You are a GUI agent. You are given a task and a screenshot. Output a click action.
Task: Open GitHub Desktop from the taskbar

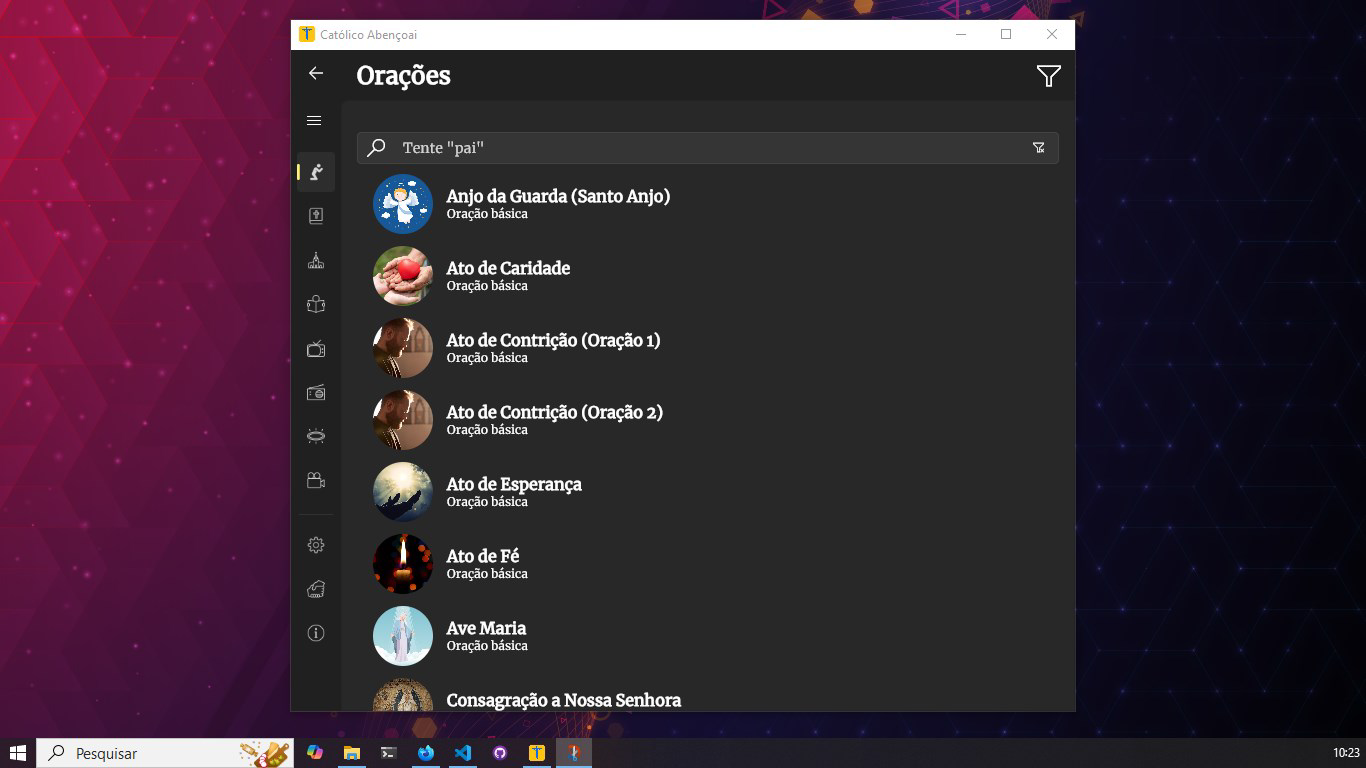500,753
